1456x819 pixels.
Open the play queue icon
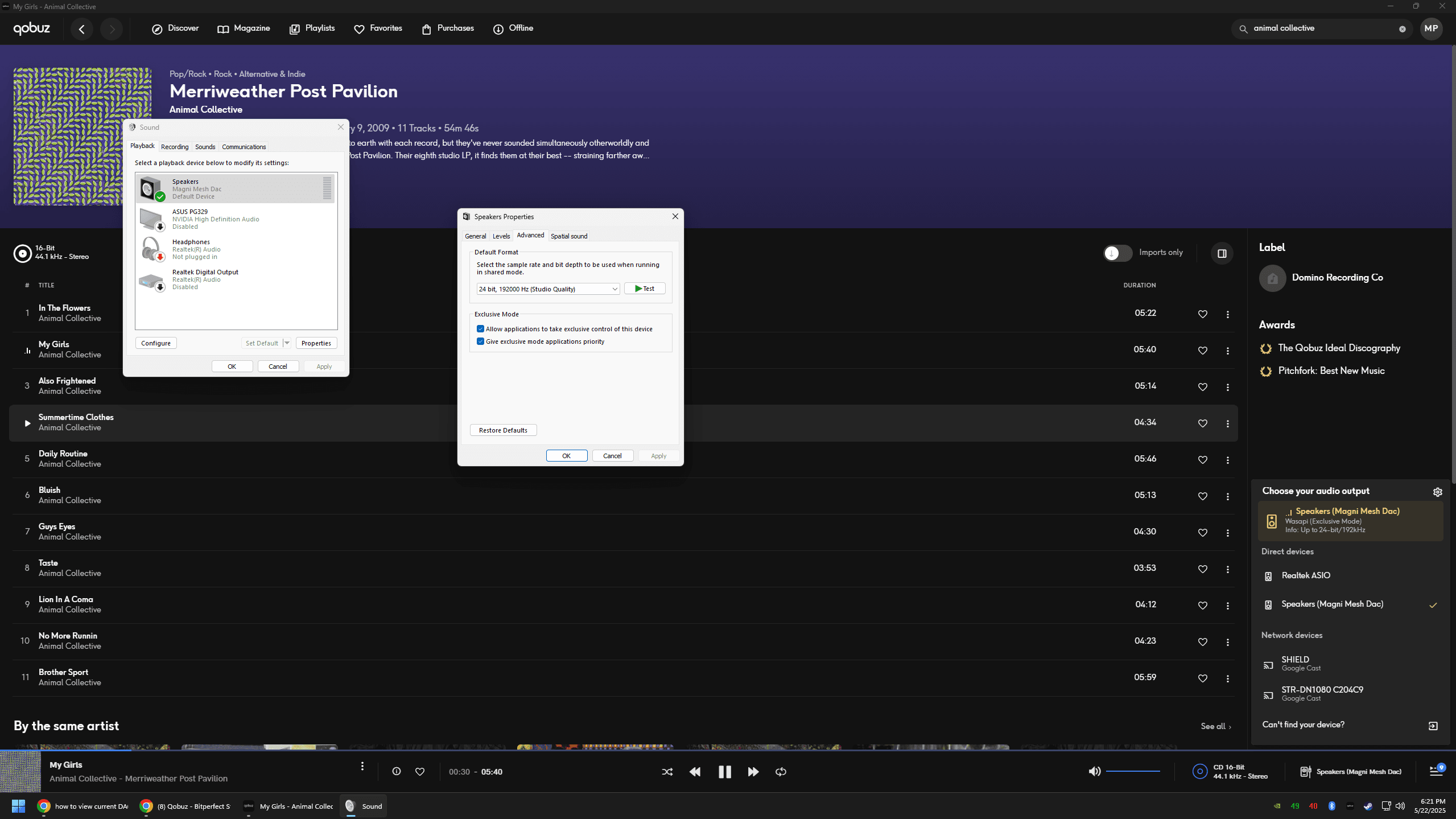[x=1436, y=771]
